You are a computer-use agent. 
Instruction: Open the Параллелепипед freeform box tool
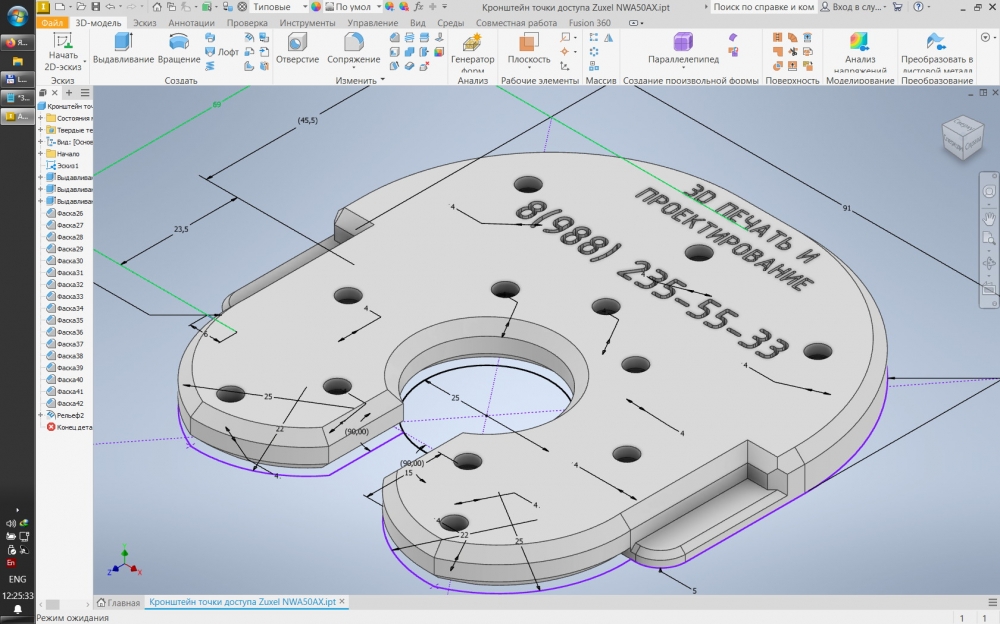(683, 47)
